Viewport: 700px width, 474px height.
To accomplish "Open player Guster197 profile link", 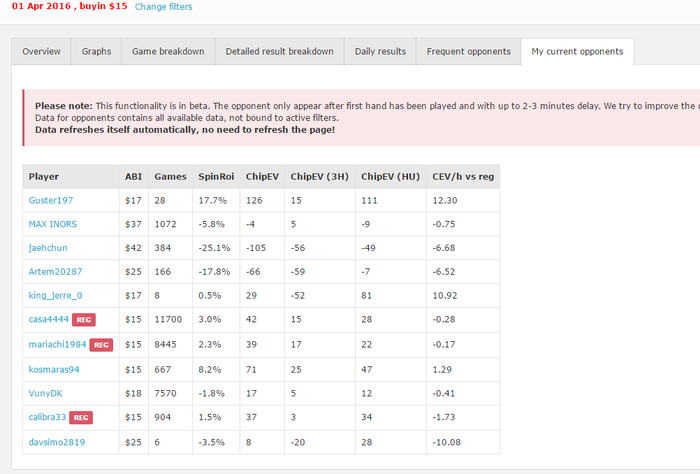I will click(51, 200).
